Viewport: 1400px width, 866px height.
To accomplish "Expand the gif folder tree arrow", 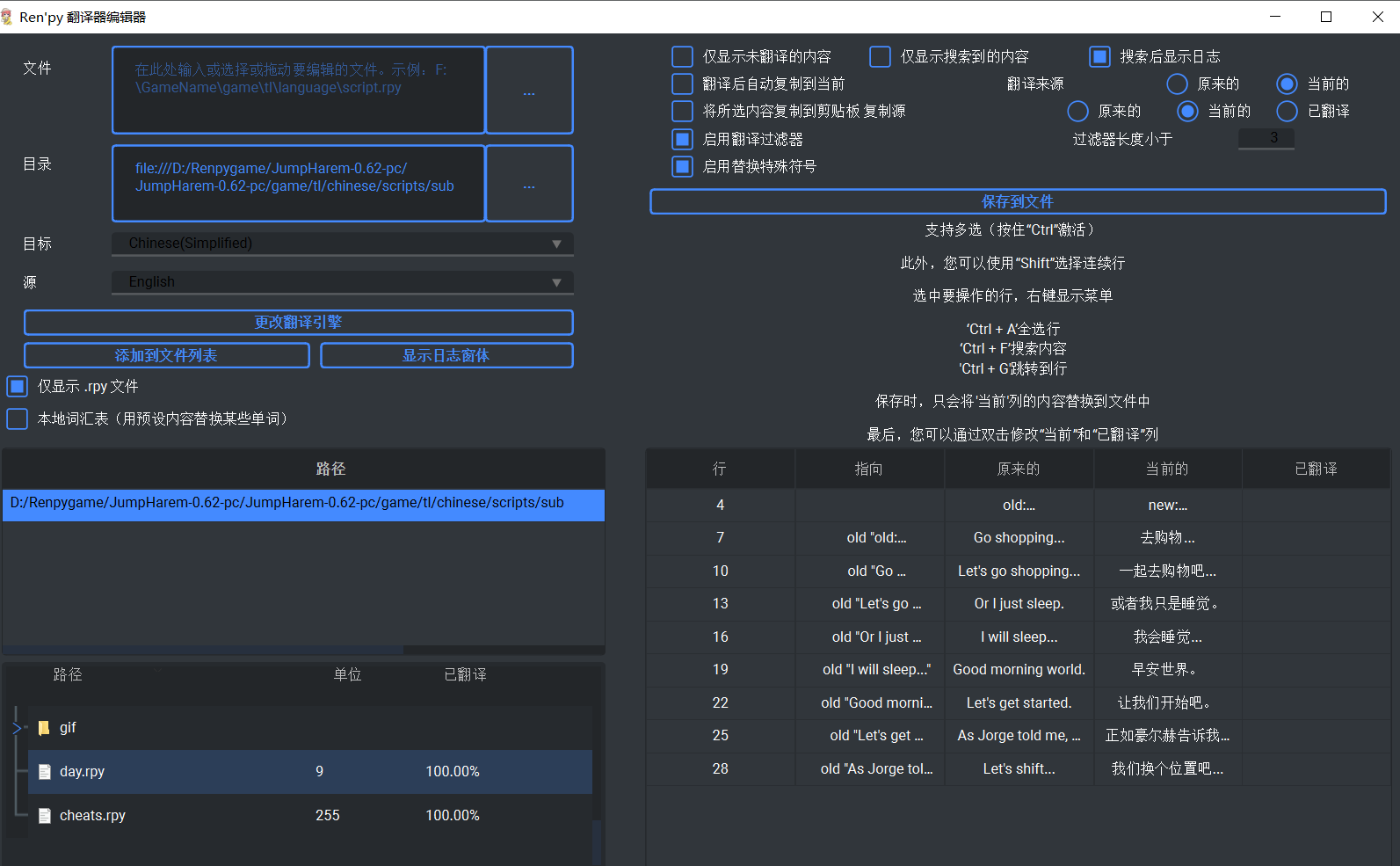I will [17, 728].
